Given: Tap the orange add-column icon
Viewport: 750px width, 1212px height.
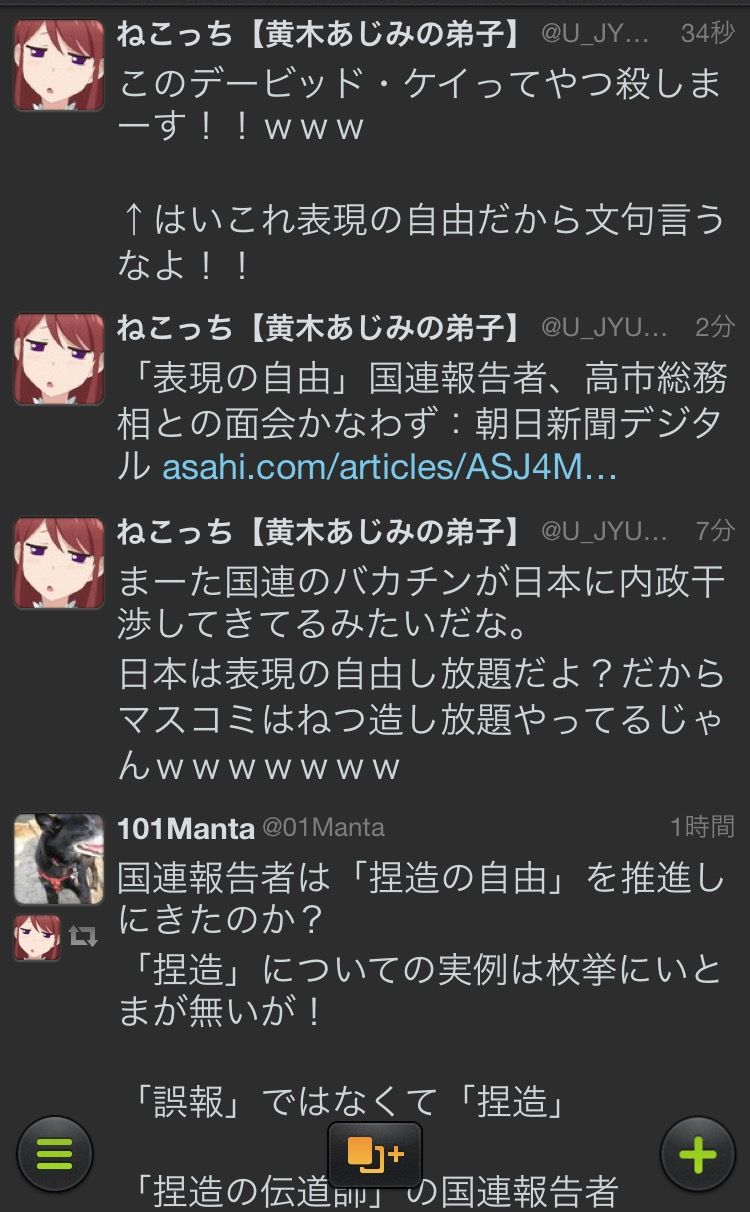Looking at the screenshot, I should 375,1154.
